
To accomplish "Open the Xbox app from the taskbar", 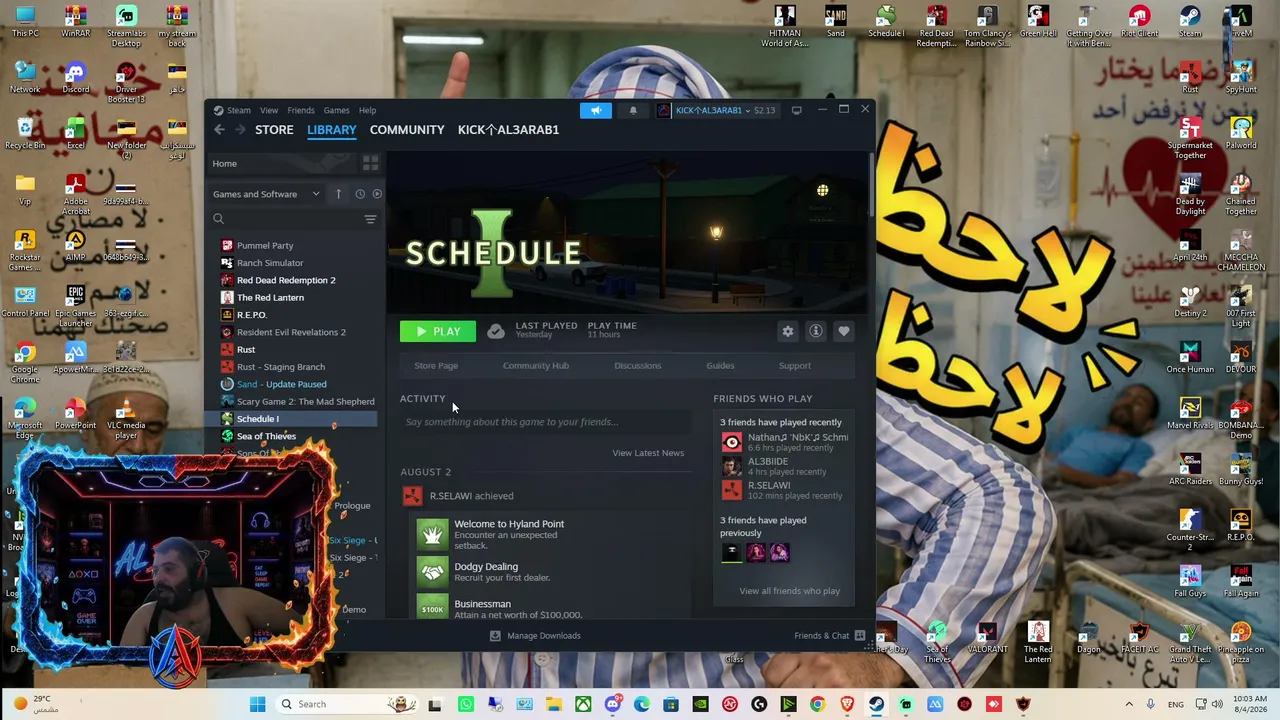I will click(583, 705).
